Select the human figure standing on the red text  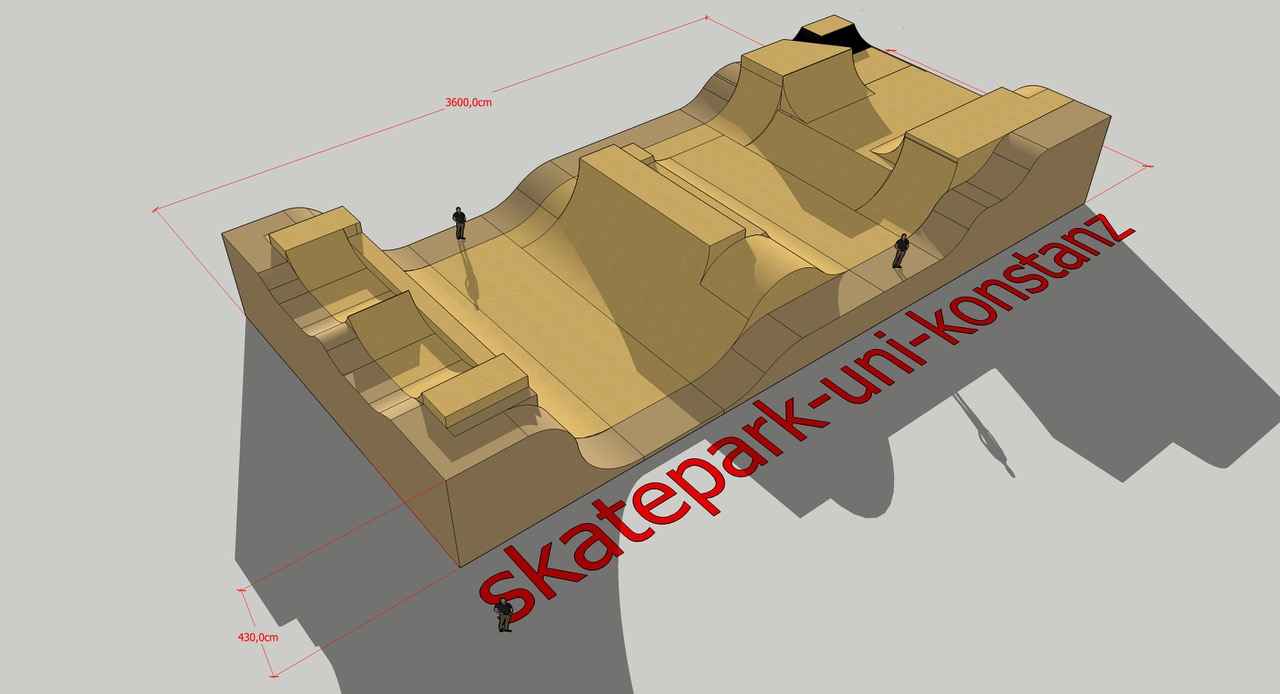[x=504, y=613]
